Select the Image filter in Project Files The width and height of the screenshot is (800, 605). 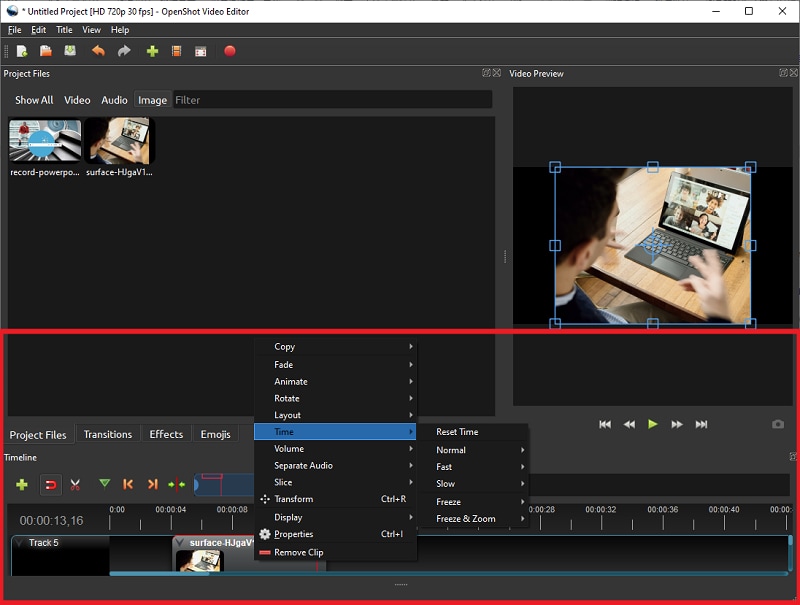(152, 100)
